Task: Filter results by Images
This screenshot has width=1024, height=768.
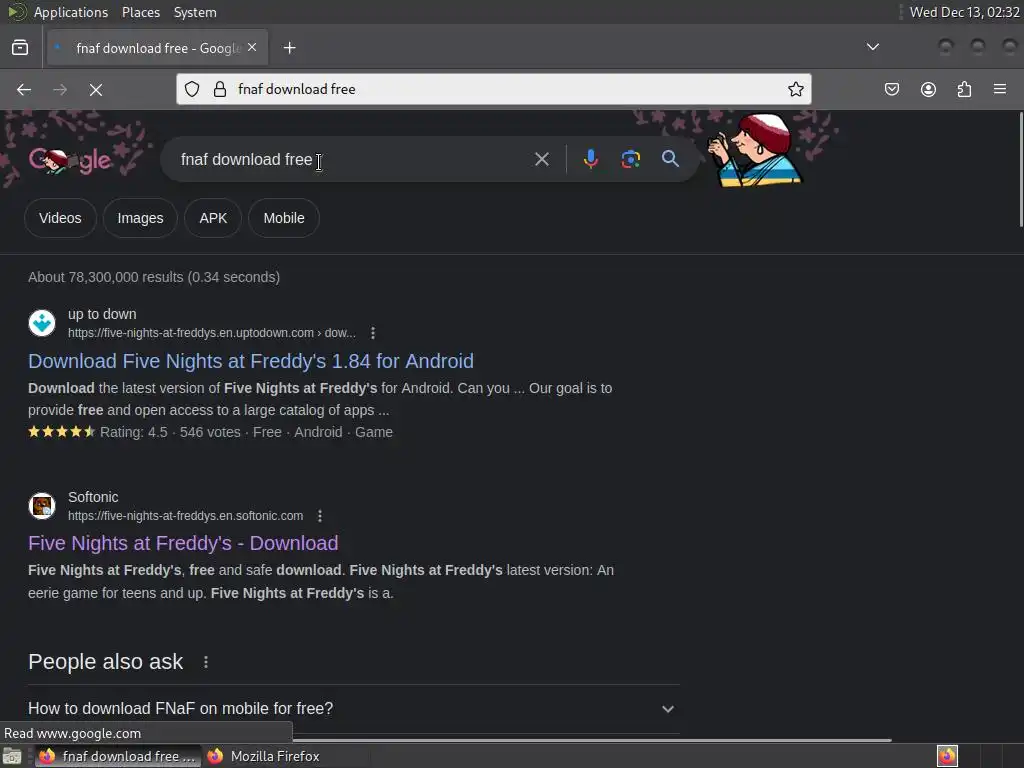Action: pyautogui.click(x=140, y=218)
